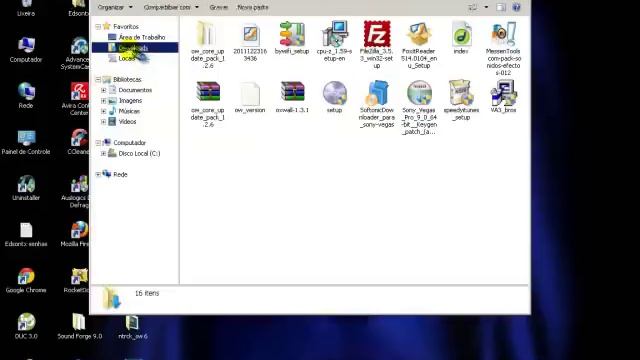Collapse the Favoritos tree group
The width and height of the screenshot is (640, 360).
pos(98,27)
